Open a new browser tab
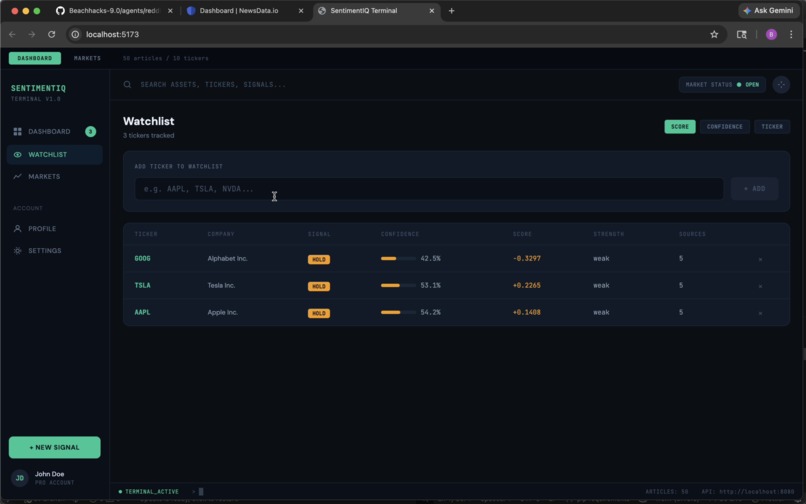 pyautogui.click(x=451, y=11)
